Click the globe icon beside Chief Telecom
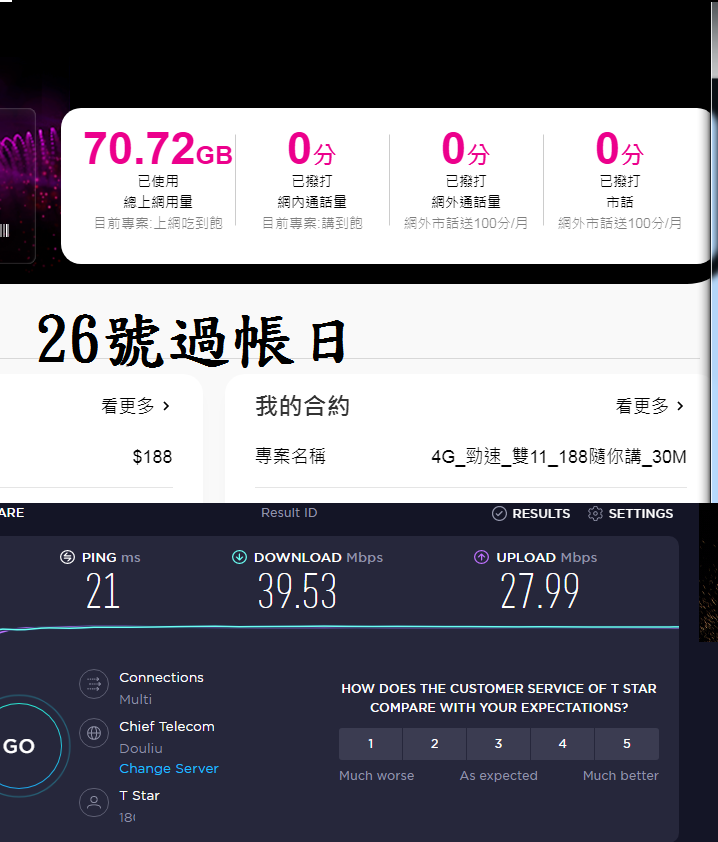 (94, 733)
